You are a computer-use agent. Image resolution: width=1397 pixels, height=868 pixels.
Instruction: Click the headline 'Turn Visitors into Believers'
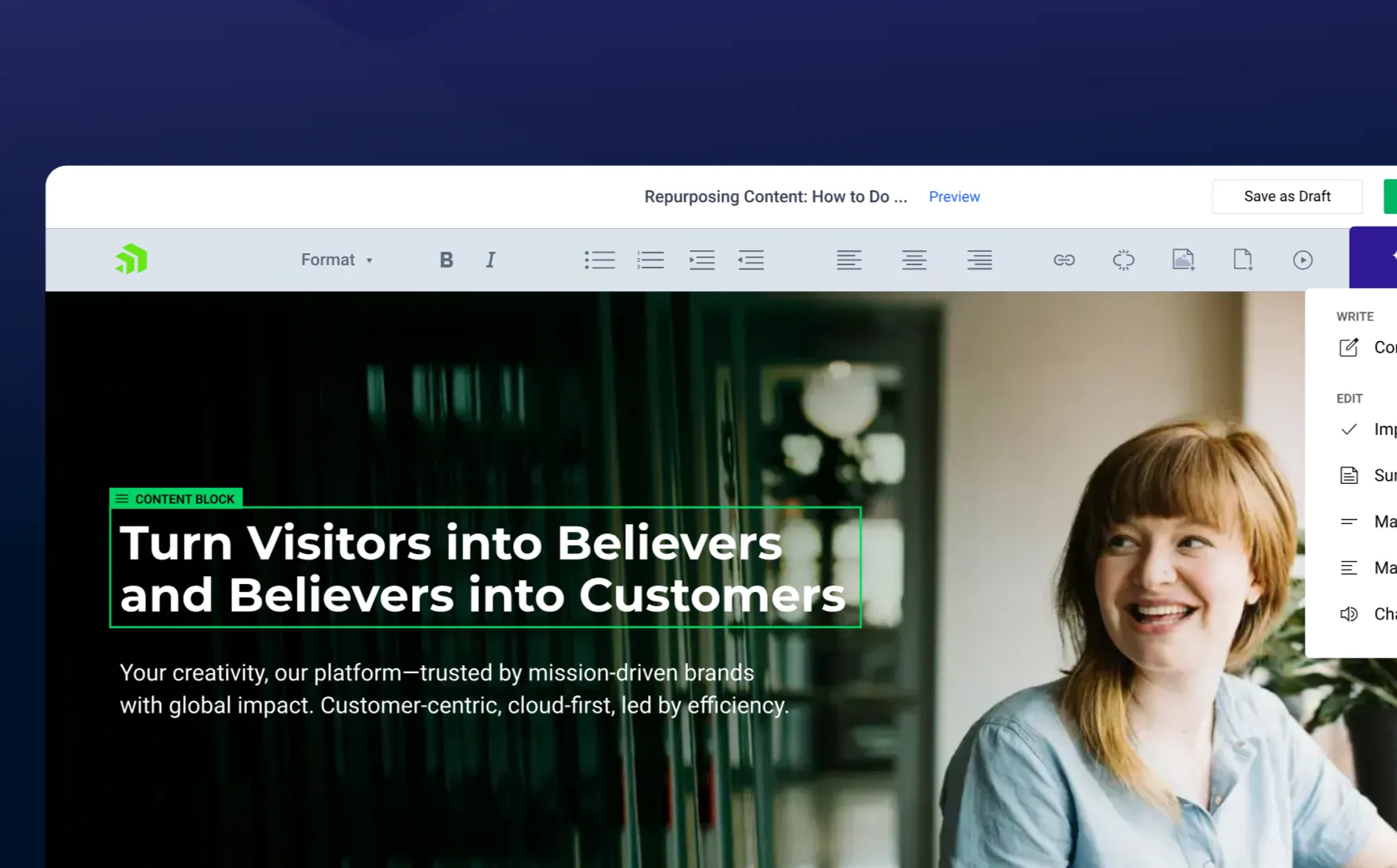point(451,543)
